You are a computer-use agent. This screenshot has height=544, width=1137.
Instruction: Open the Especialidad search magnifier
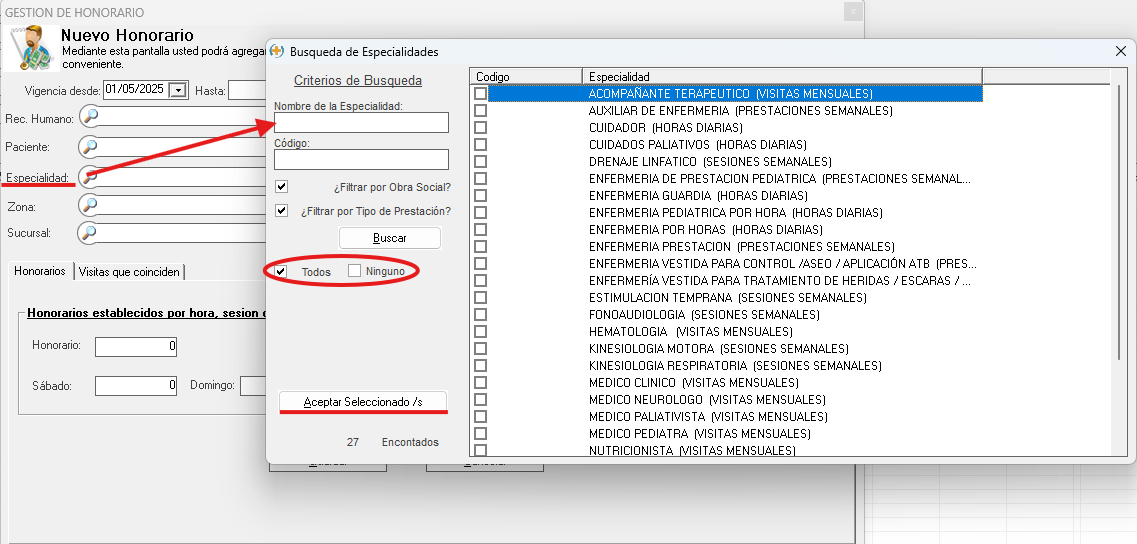tap(91, 177)
